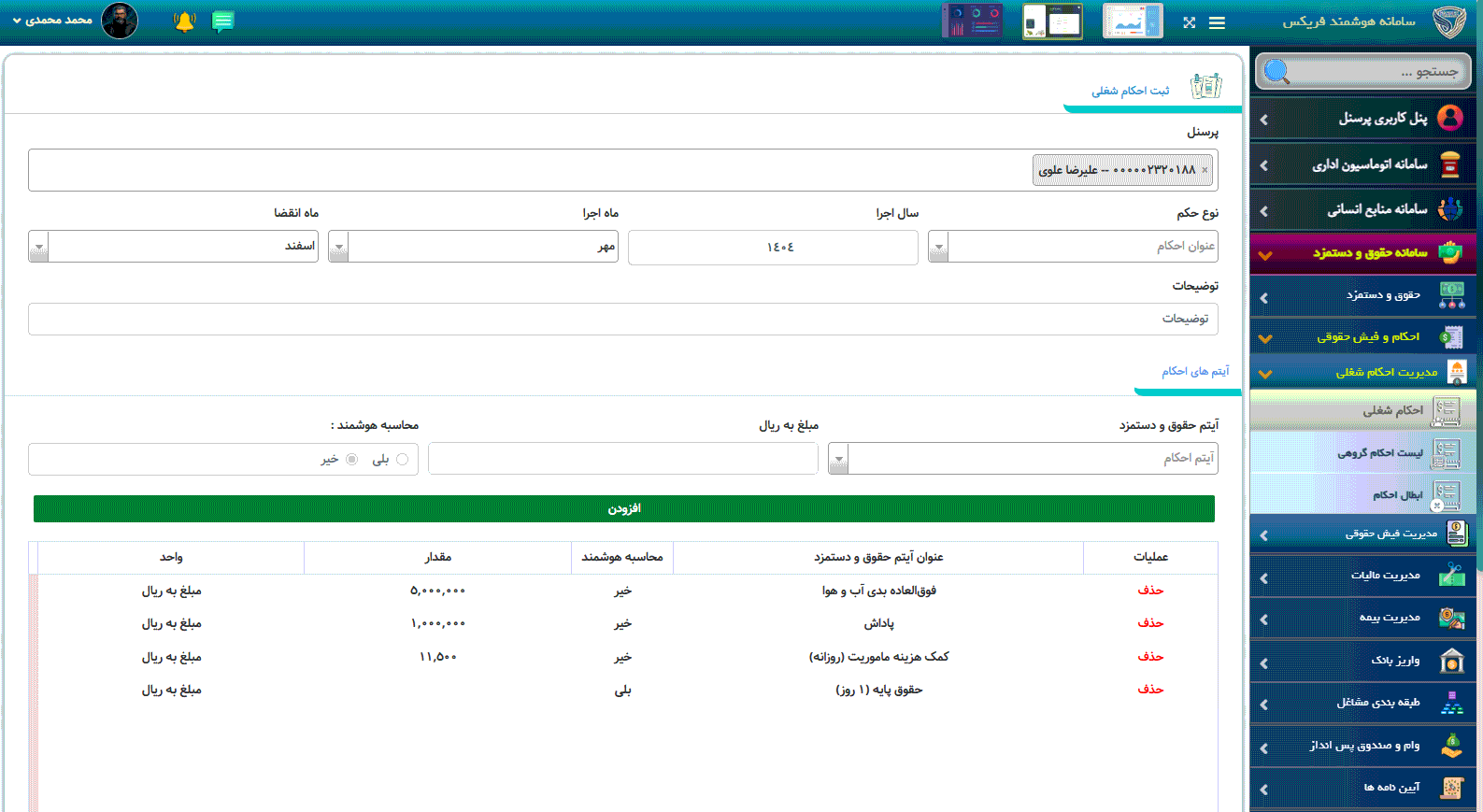Open ابطال احکام menu item
Screen dimensions: 1483x812
[x=1396, y=494]
